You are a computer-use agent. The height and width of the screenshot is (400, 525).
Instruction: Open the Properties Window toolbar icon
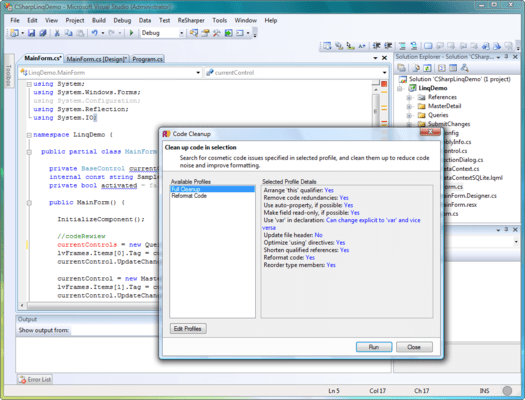205,33
